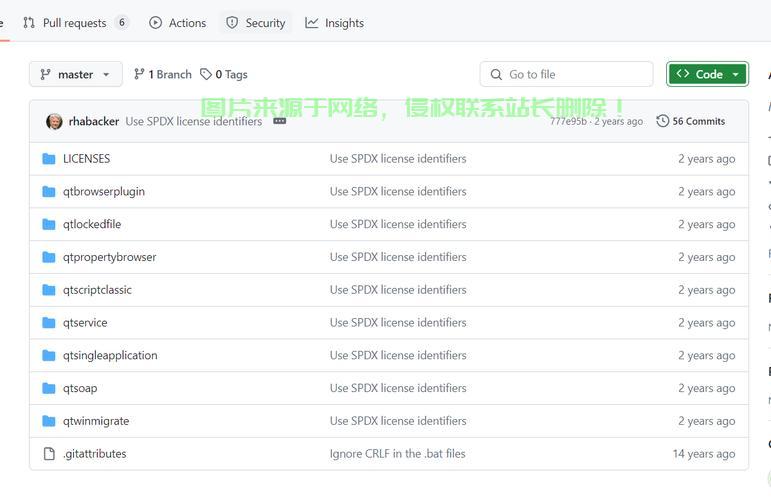Open commit message in the qtservice row
This screenshot has width=771, height=500.
tap(398, 323)
